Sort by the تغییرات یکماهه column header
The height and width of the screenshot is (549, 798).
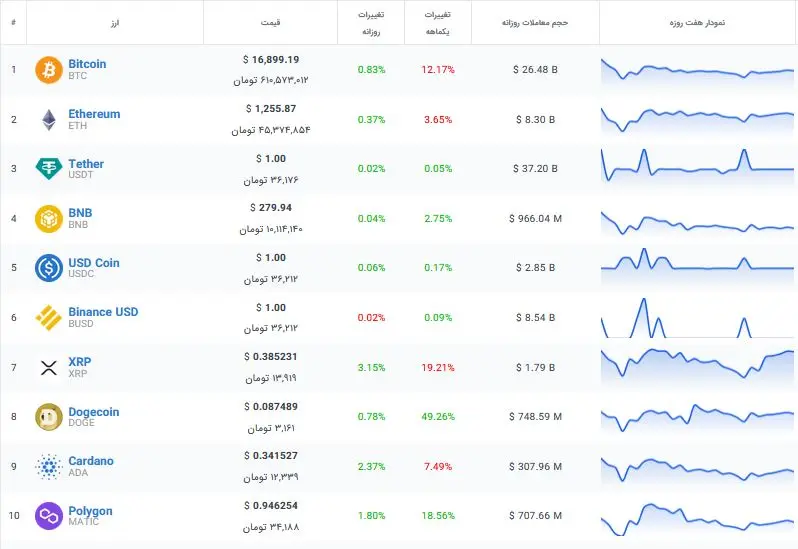(x=438, y=22)
